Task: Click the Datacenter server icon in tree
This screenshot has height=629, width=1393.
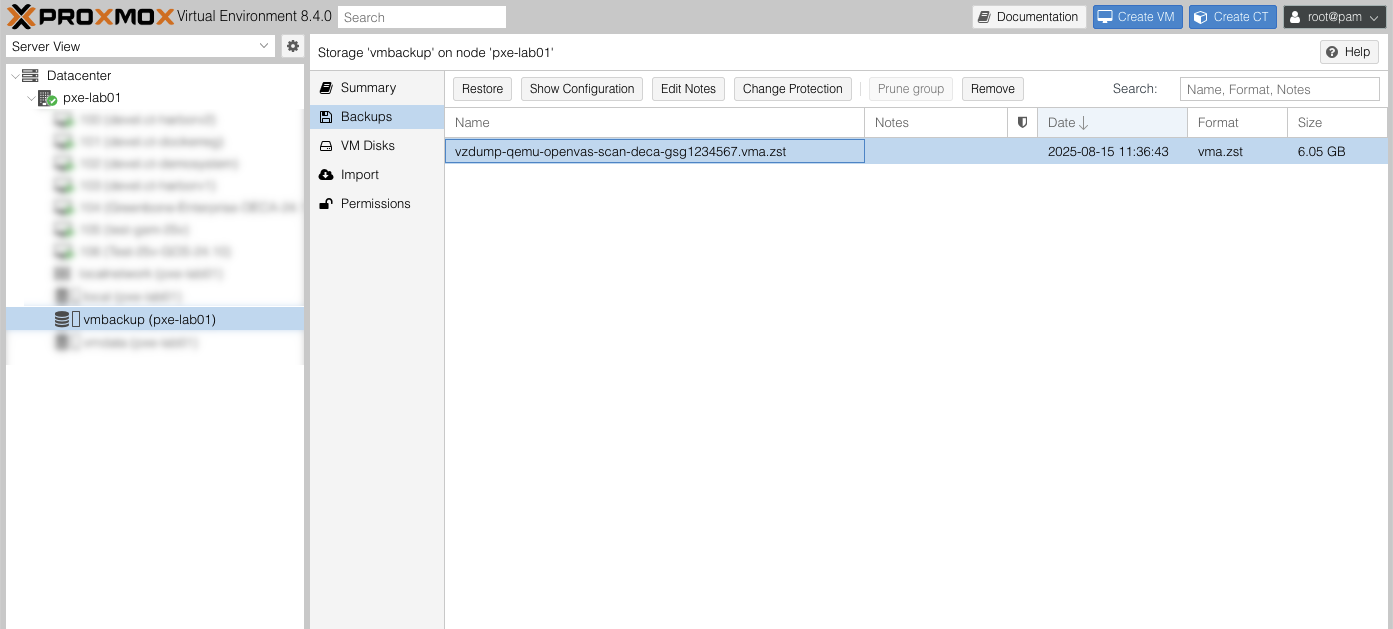Action: [x=30, y=76]
